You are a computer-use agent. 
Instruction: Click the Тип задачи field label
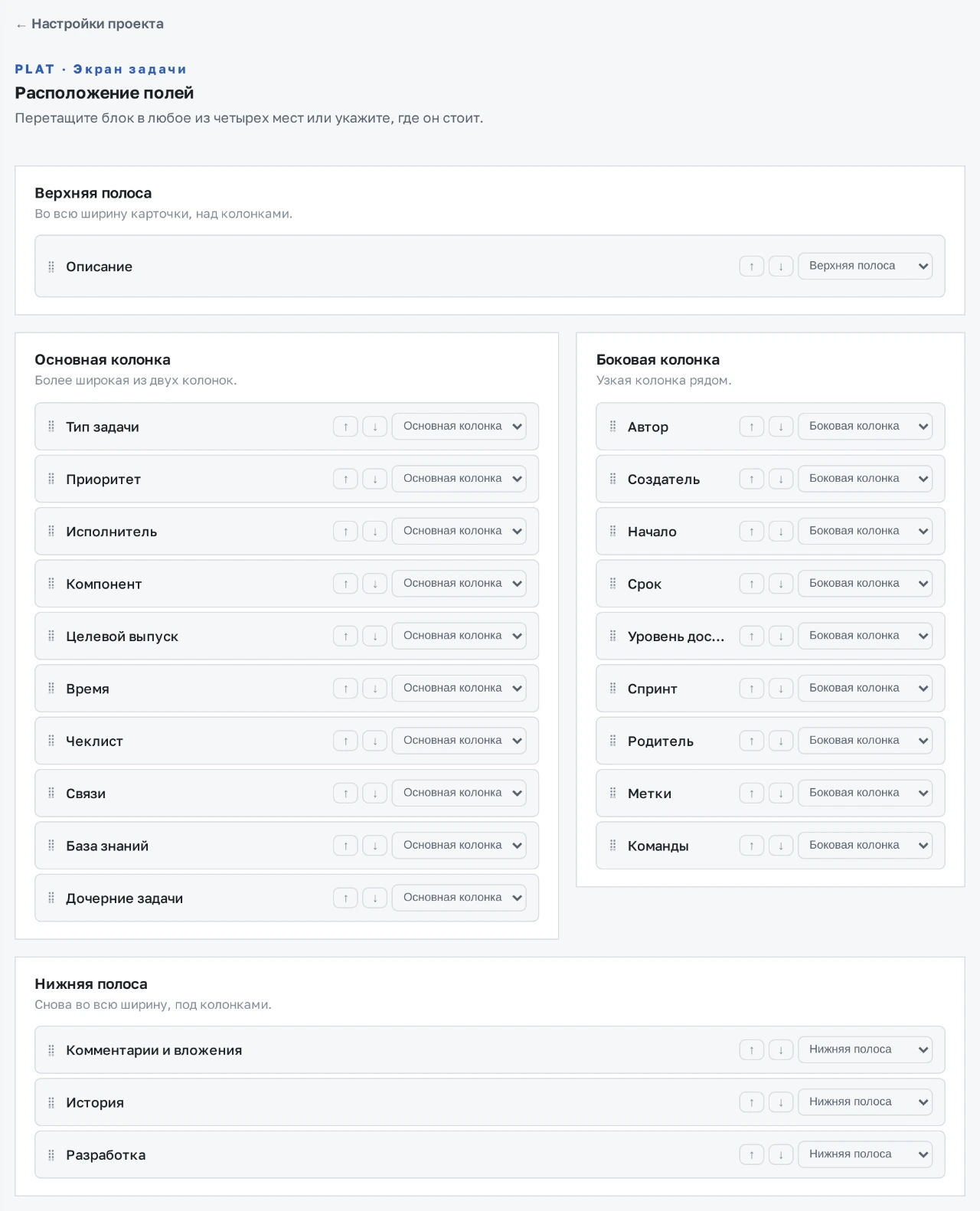pyautogui.click(x=103, y=427)
